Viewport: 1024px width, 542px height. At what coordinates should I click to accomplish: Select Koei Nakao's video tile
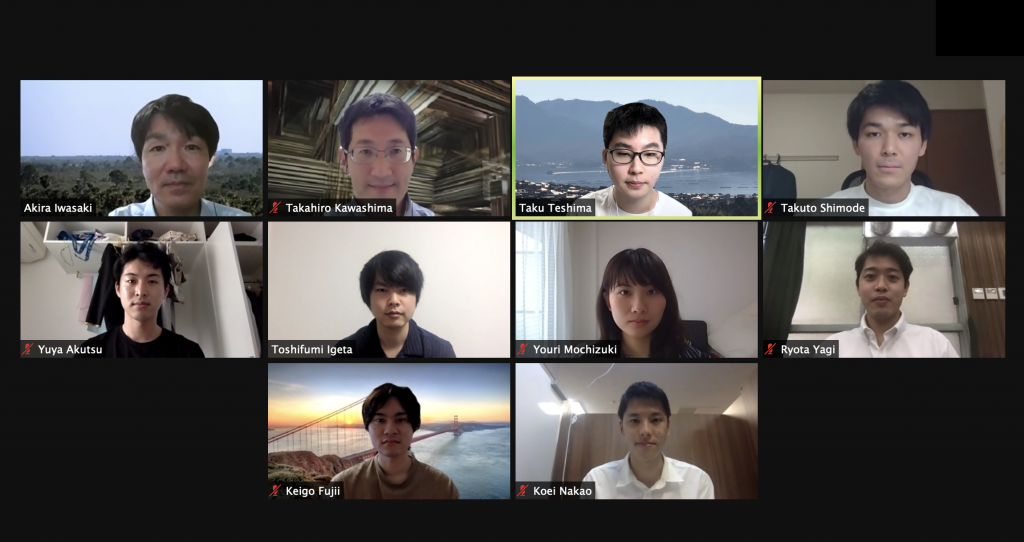(x=637, y=431)
